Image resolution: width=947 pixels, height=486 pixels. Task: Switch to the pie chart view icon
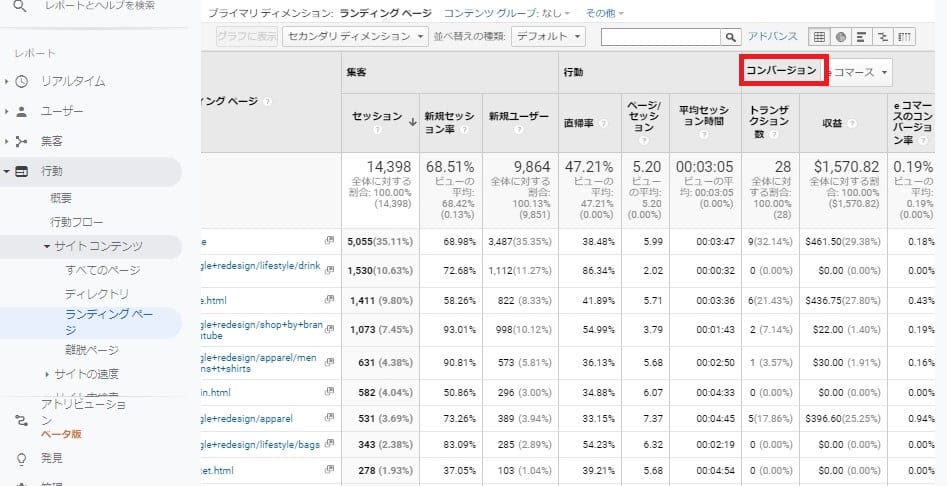coord(841,37)
